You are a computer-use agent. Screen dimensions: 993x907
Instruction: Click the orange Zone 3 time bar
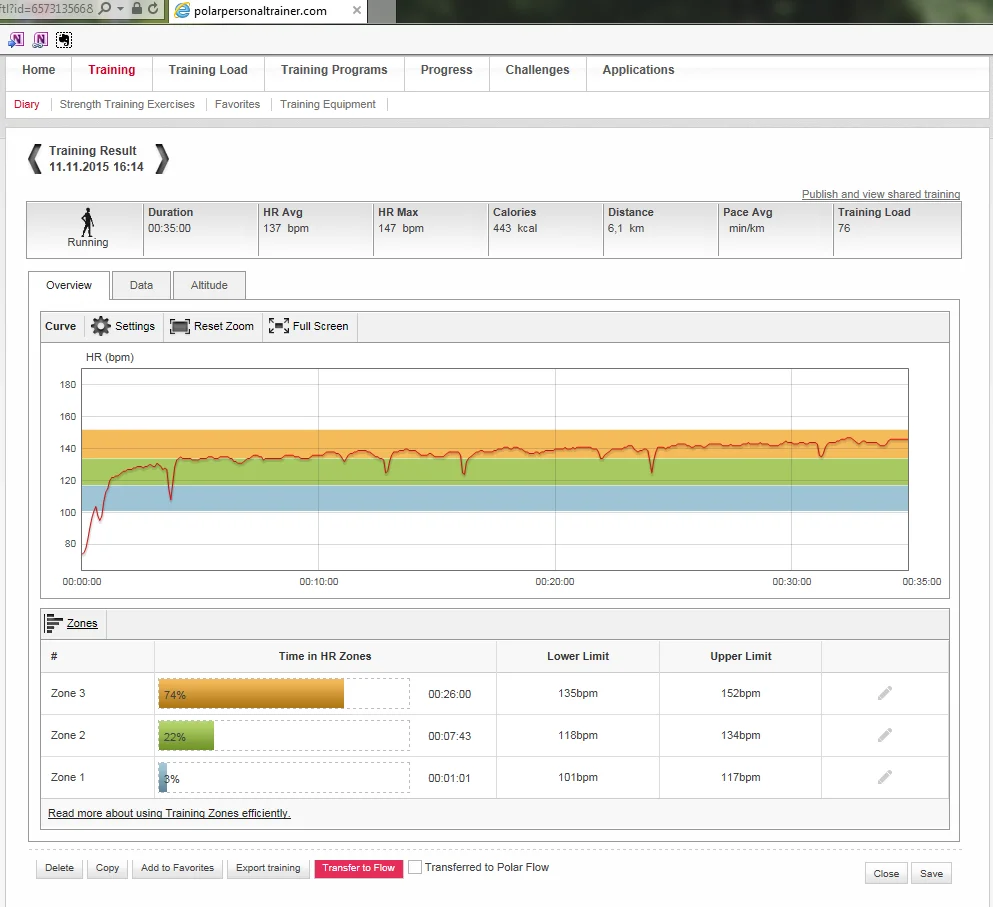[x=251, y=693]
